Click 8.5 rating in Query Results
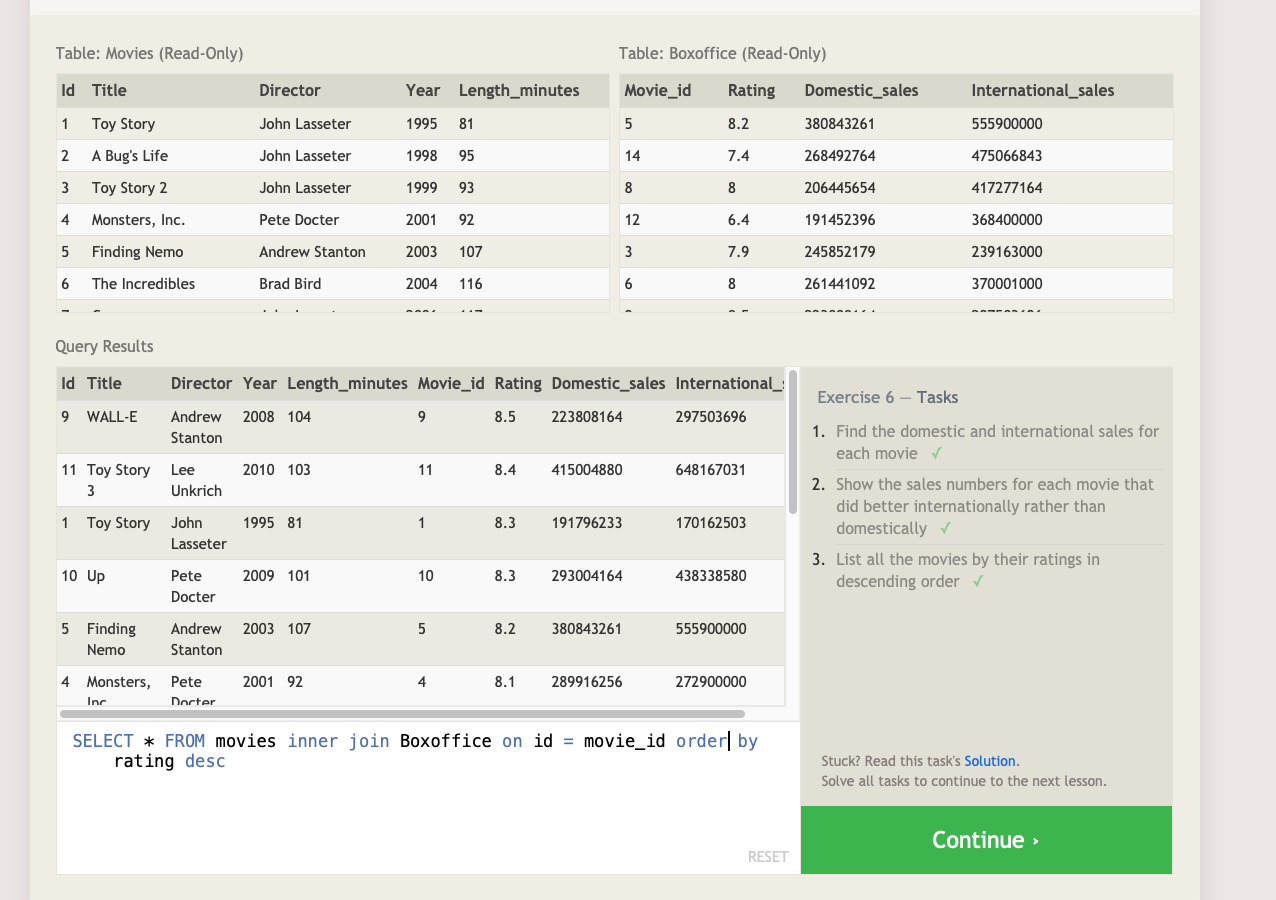 tap(505, 417)
